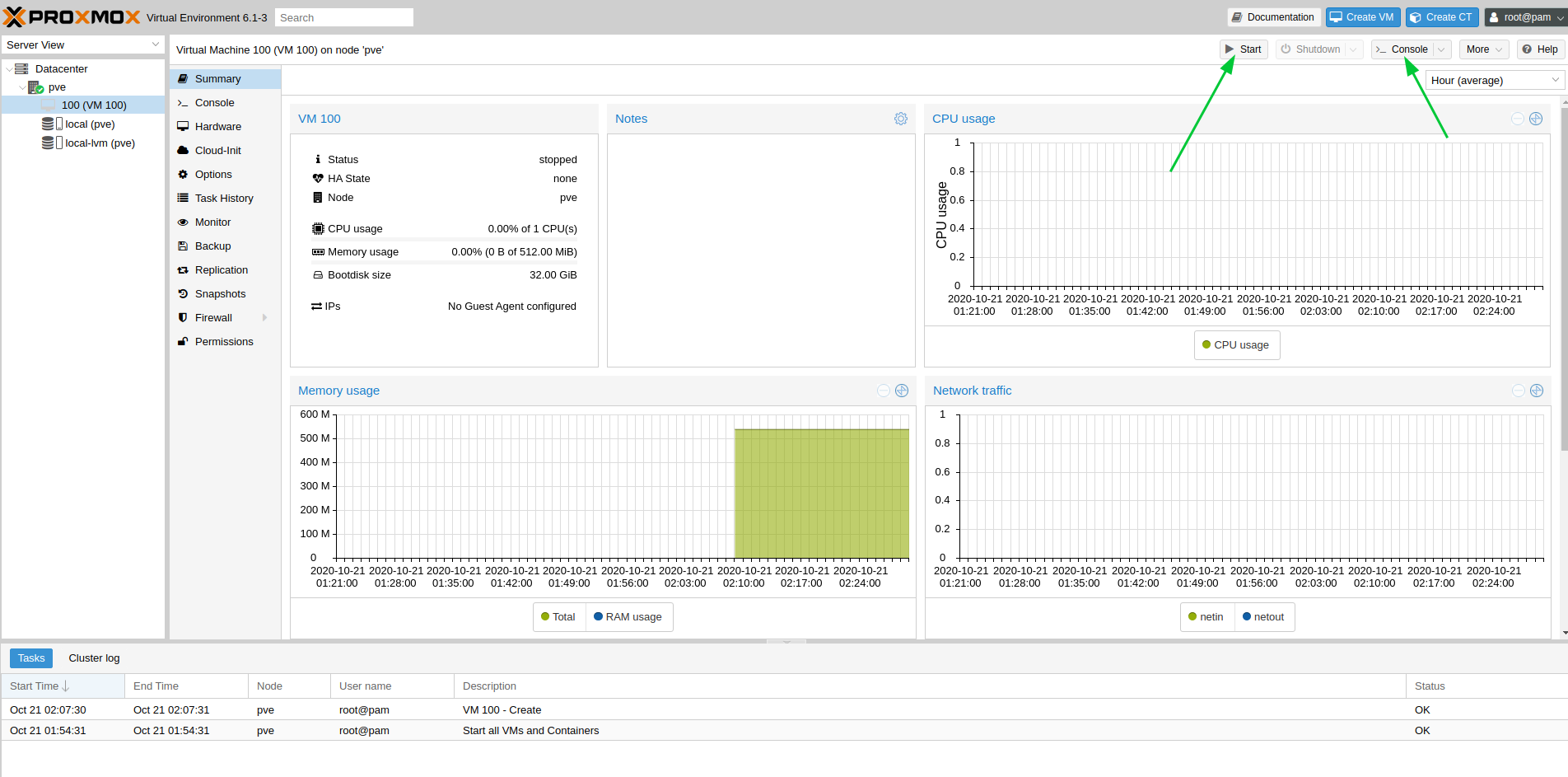Zoom in the CPU usage chart
Screen dimensions: 1568x777
[1536, 119]
